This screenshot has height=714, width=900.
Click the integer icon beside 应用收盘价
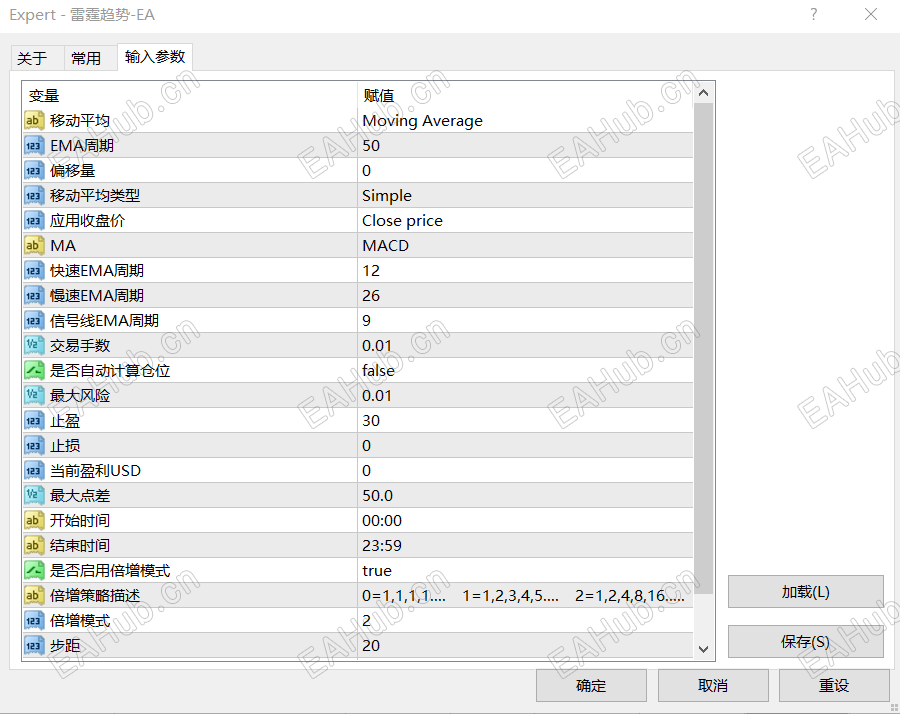click(x=34, y=220)
